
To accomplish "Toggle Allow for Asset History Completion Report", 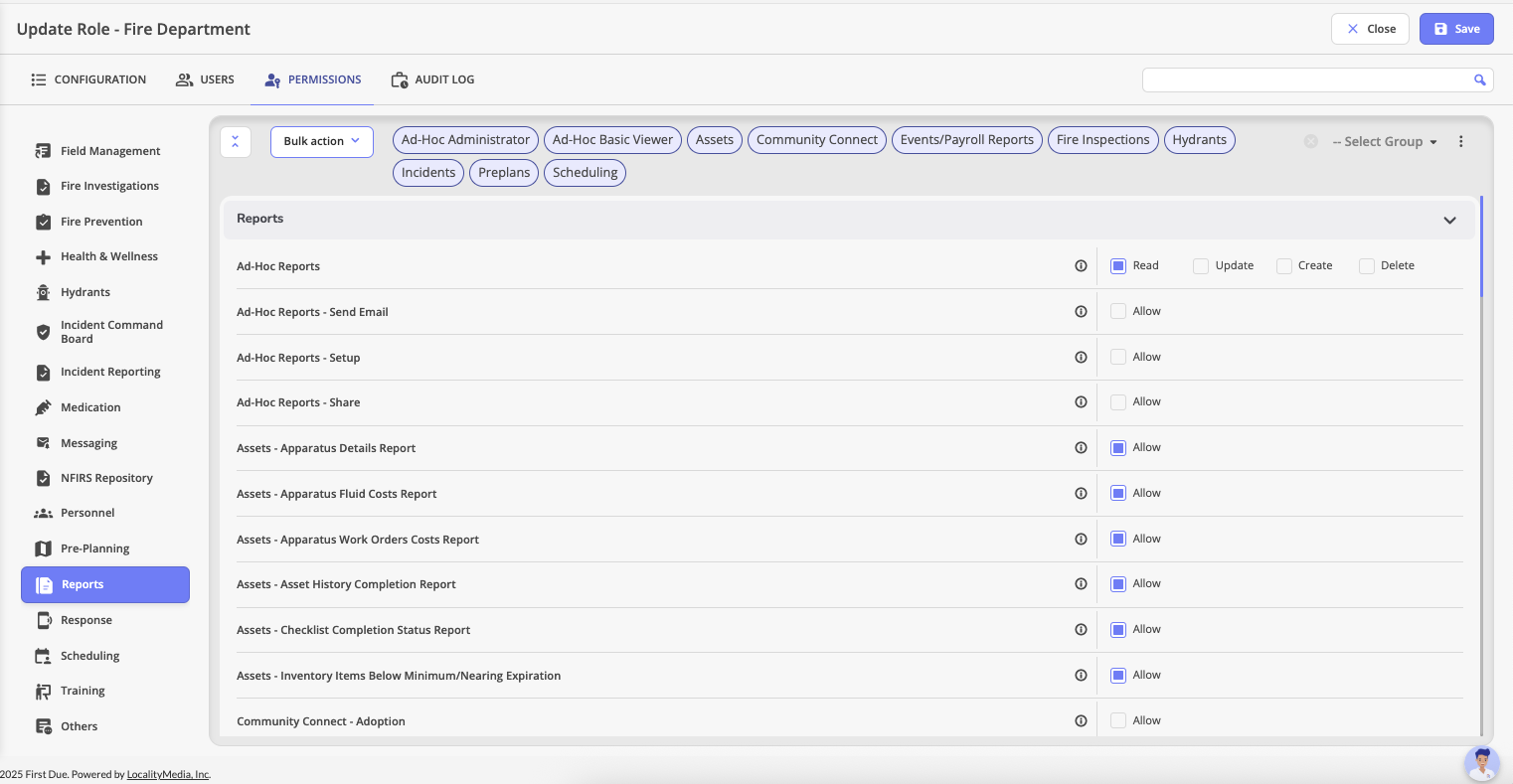I will click(x=1118, y=583).
